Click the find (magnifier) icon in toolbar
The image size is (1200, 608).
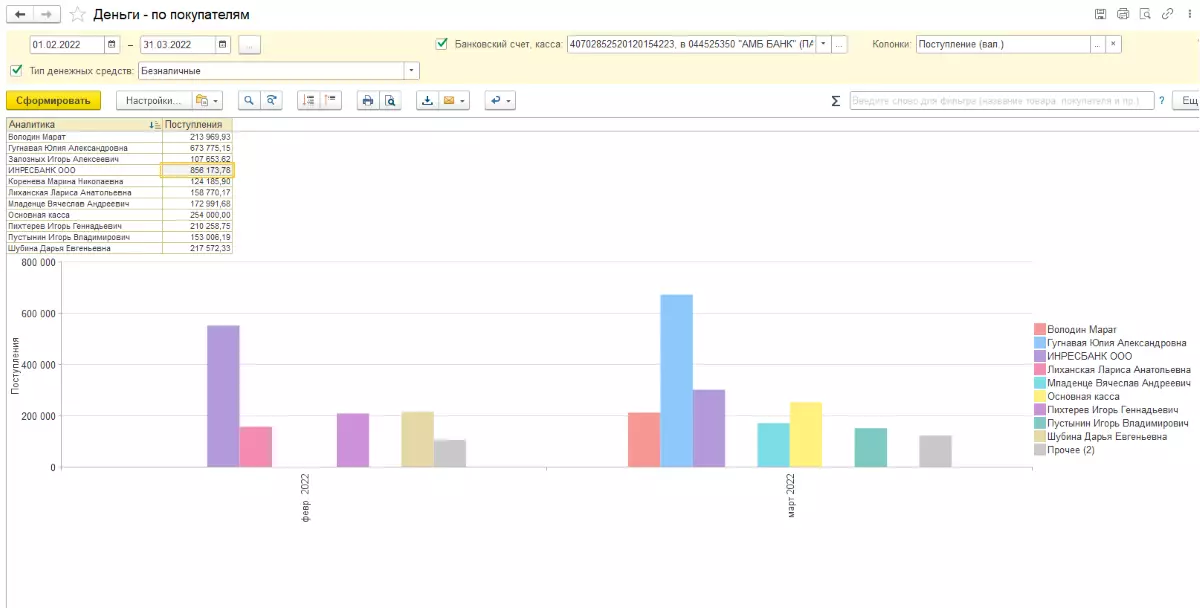pyautogui.click(x=248, y=101)
